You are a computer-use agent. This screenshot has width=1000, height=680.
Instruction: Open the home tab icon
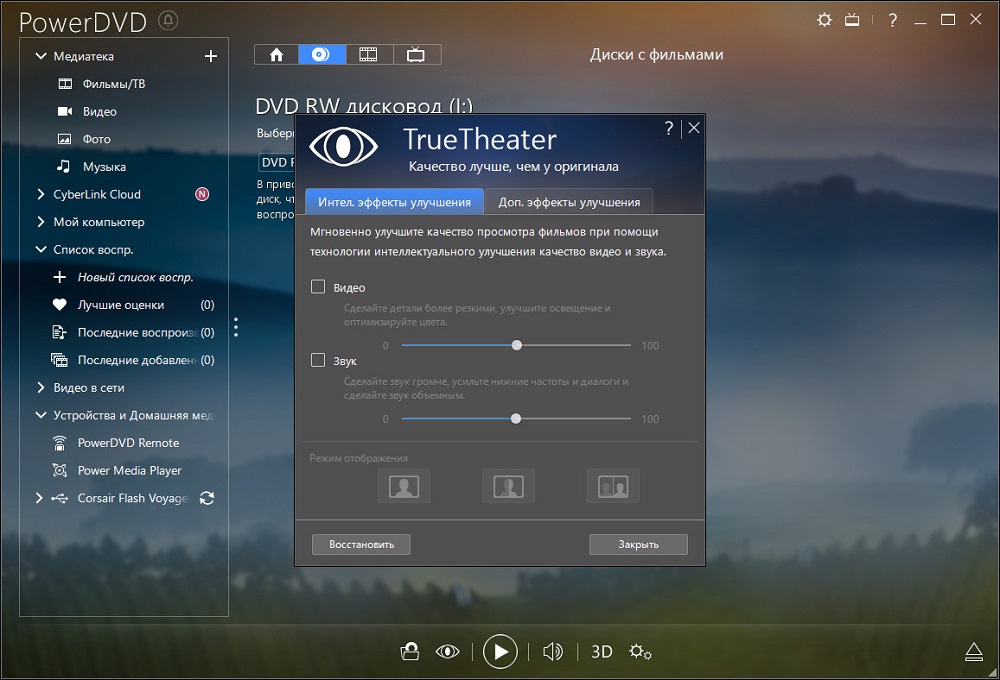[x=277, y=55]
